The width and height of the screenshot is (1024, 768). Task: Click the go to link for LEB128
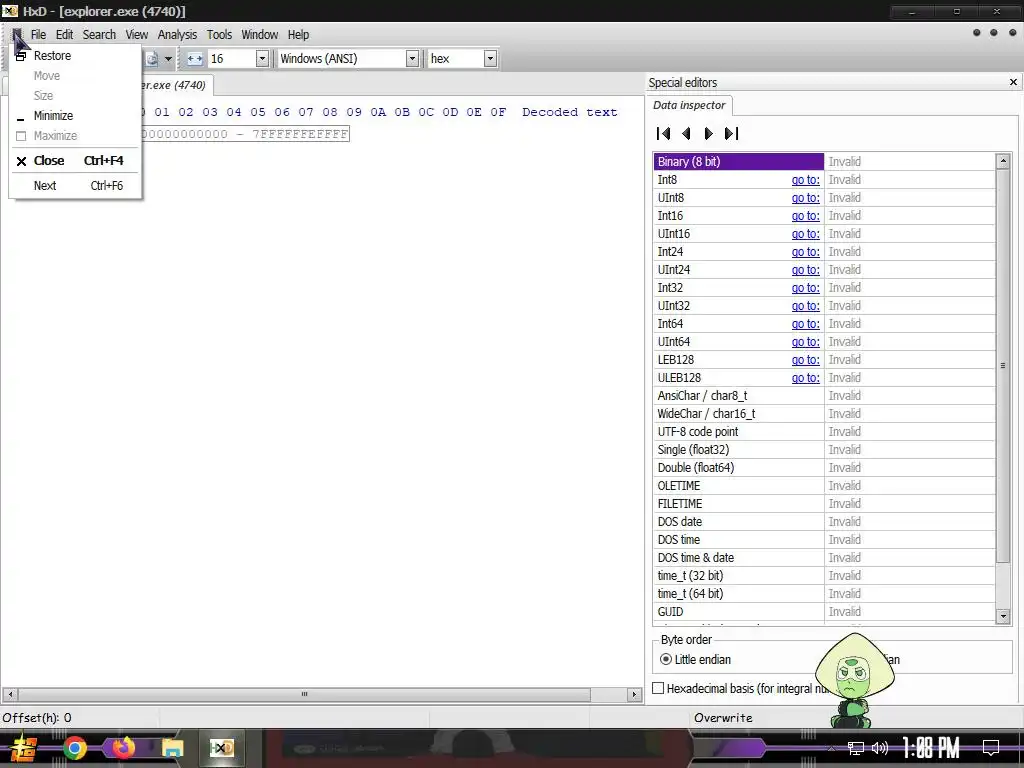click(x=805, y=360)
